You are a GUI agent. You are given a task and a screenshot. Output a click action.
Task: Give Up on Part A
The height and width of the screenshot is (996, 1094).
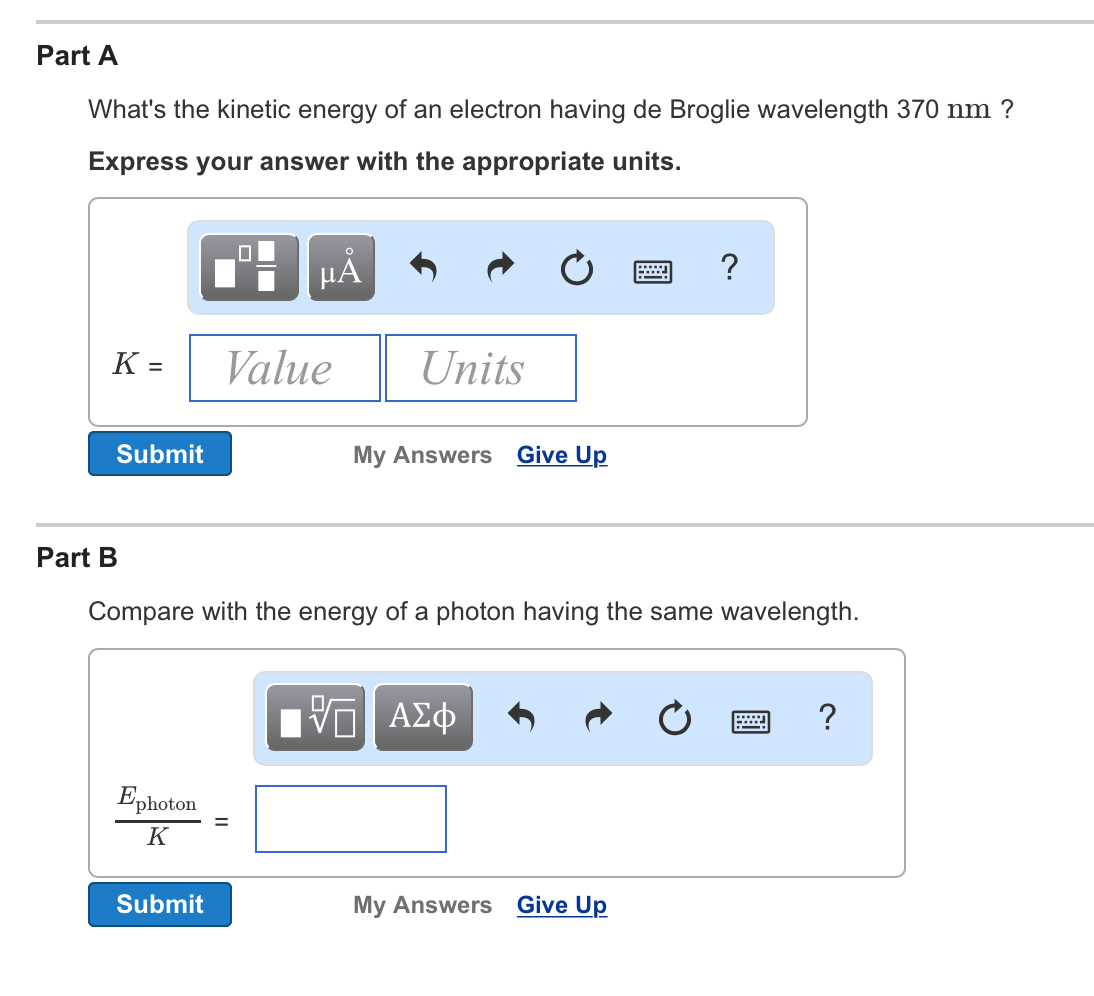(561, 455)
